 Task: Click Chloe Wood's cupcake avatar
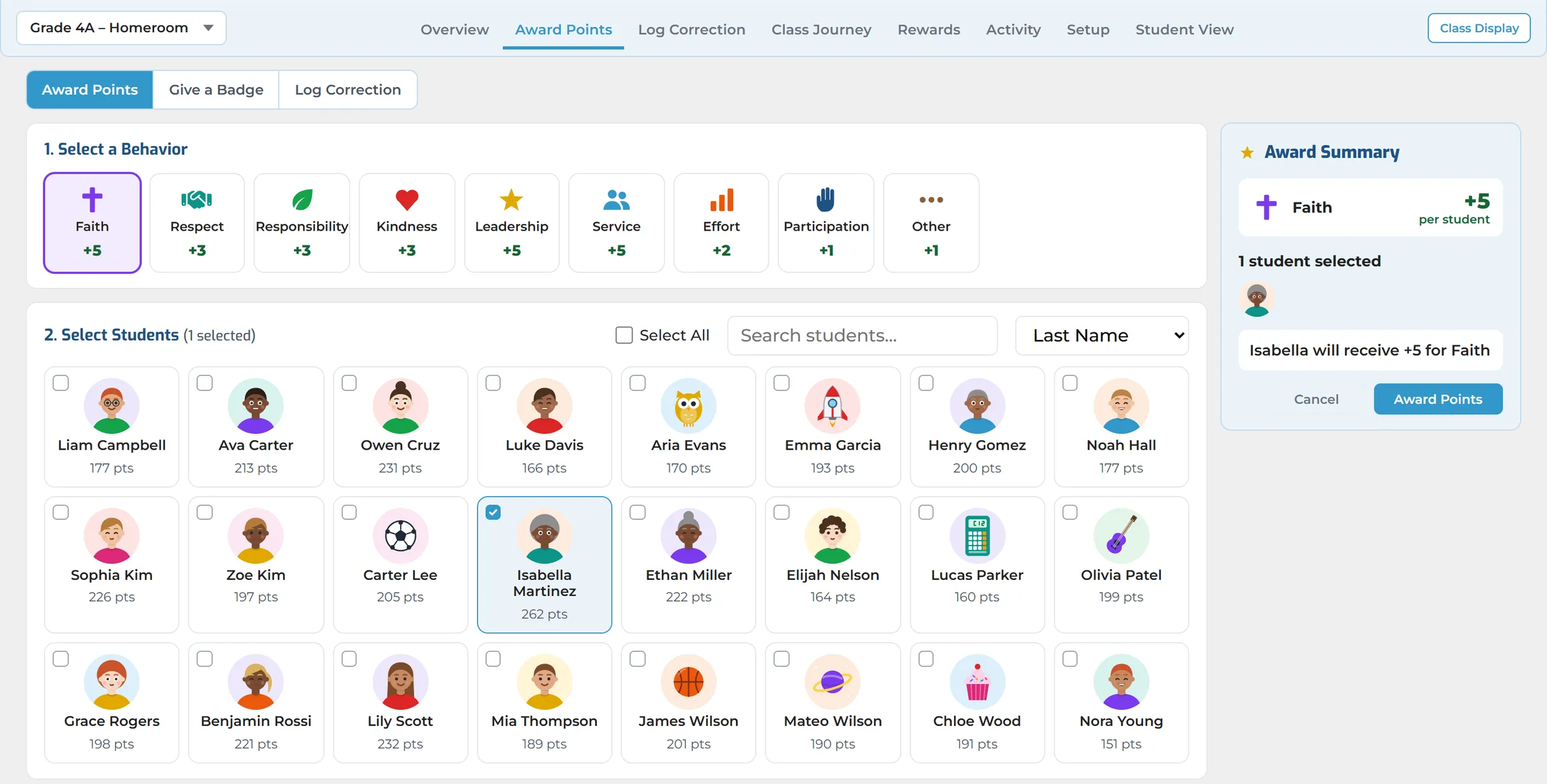click(977, 682)
